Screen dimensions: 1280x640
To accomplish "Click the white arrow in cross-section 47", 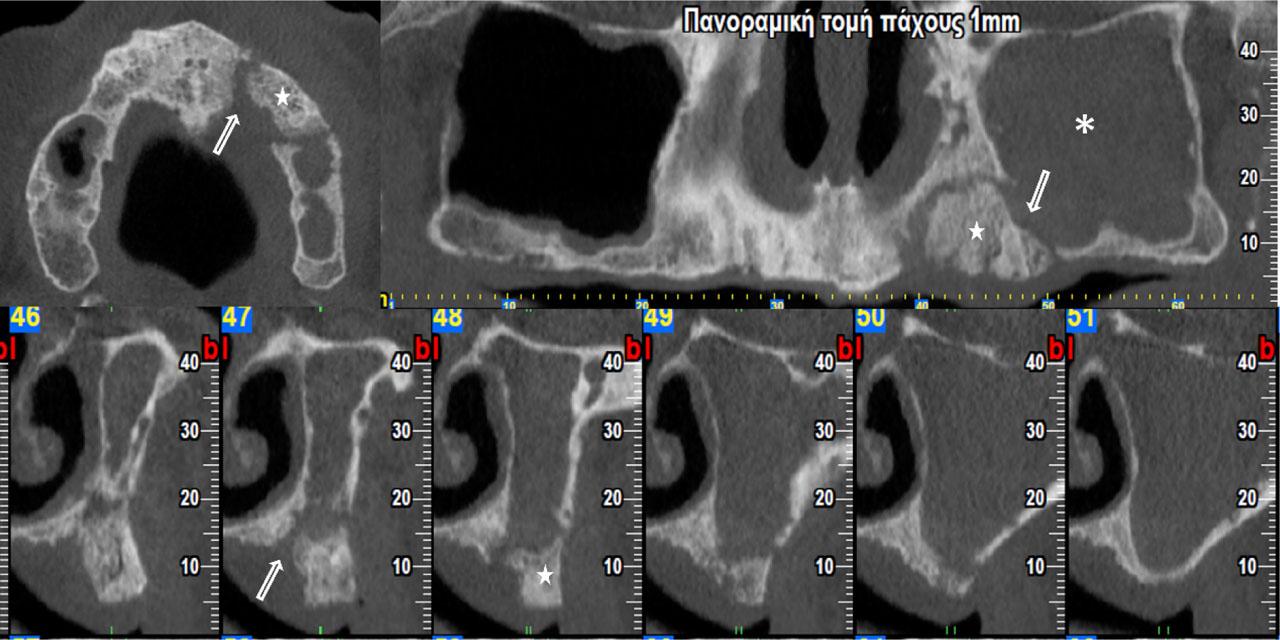I will click(x=270, y=580).
